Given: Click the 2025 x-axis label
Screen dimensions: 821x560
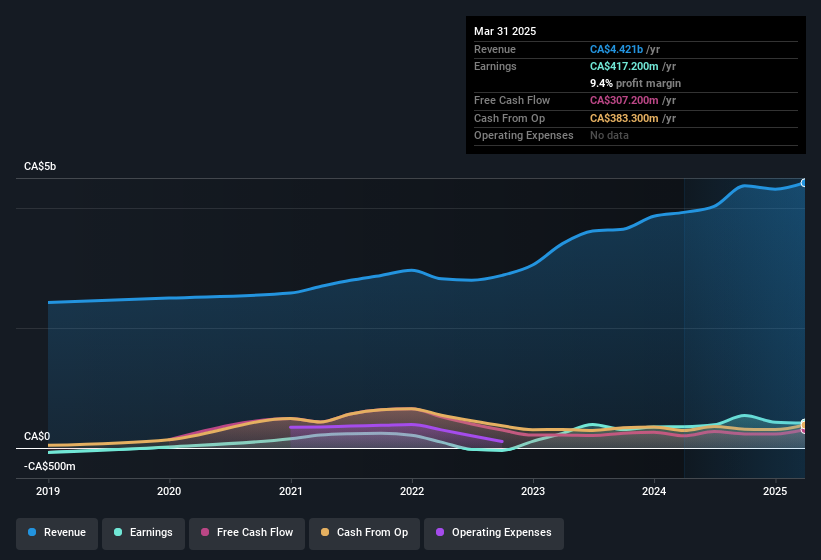Looking at the screenshot, I should pos(775,491).
